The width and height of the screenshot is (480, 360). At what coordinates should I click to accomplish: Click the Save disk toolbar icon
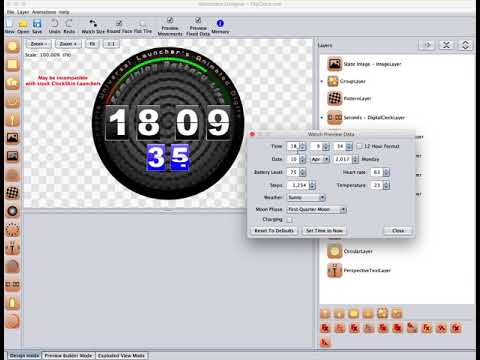(37, 24)
